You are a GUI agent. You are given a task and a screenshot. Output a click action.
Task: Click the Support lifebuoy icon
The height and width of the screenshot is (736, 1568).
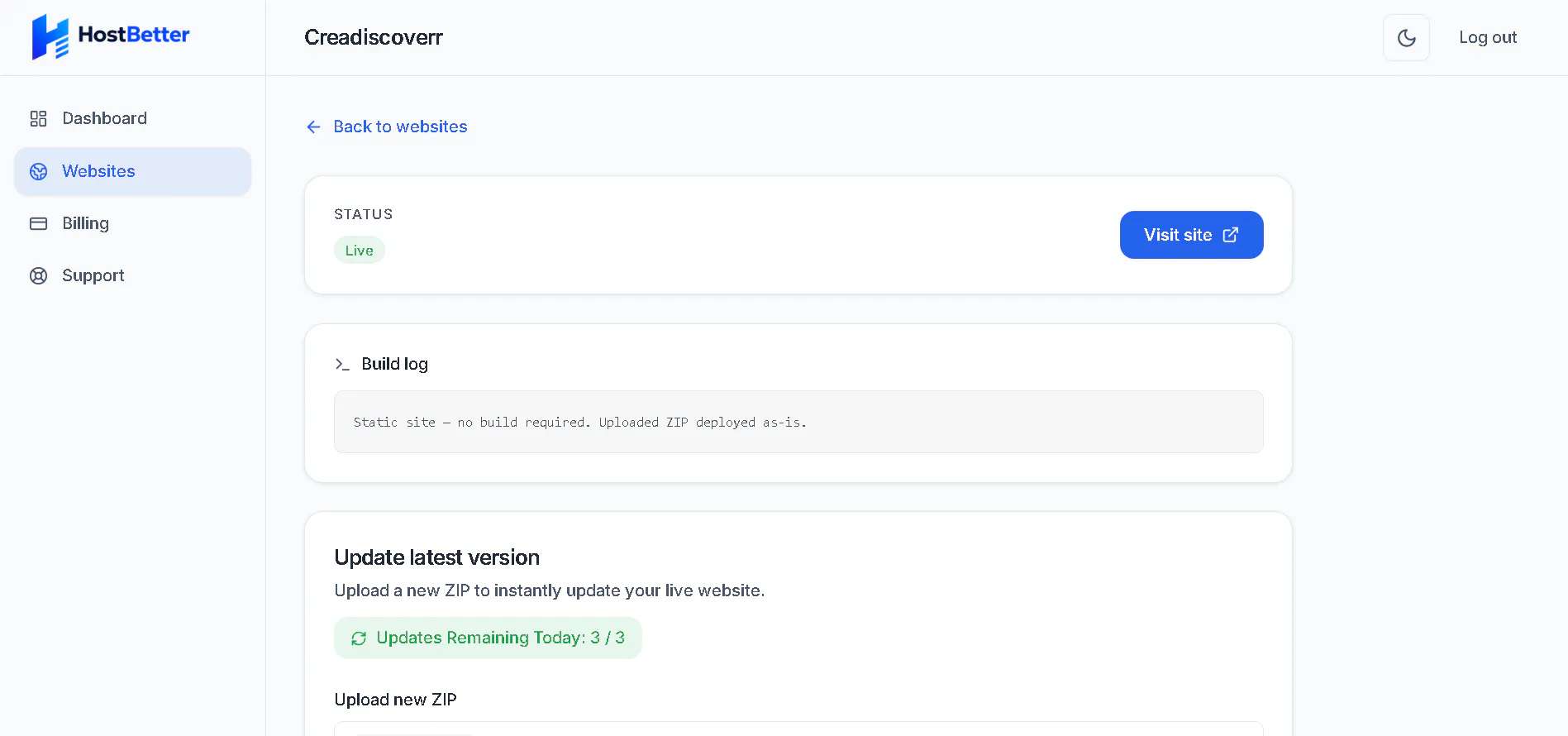(x=38, y=275)
